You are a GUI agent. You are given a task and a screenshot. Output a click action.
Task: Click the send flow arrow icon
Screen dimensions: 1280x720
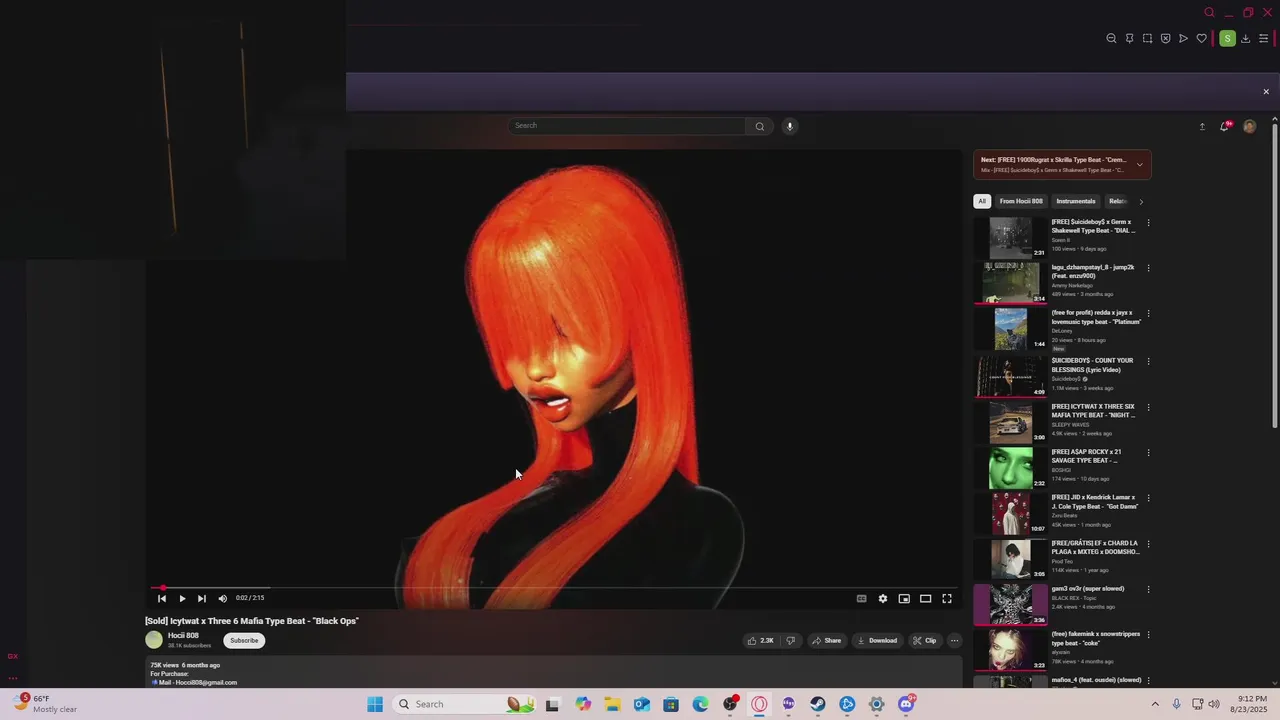(1183, 38)
